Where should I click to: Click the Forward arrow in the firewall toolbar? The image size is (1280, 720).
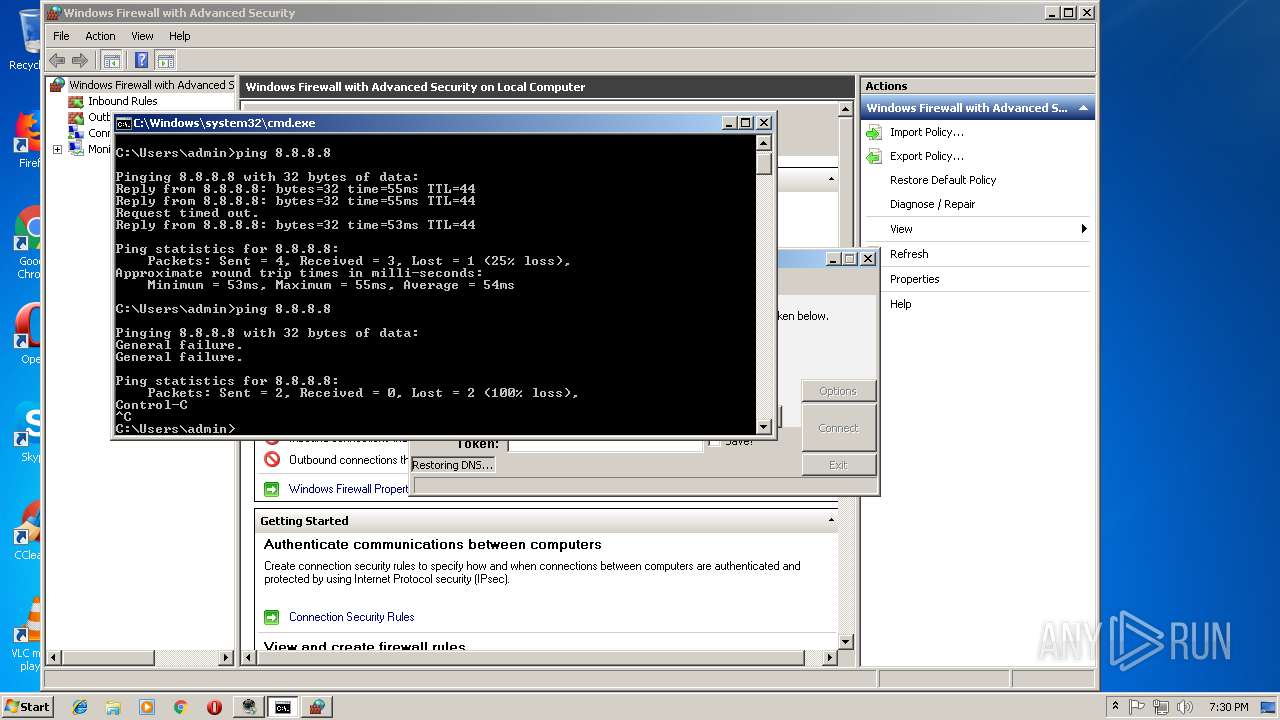coord(80,60)
